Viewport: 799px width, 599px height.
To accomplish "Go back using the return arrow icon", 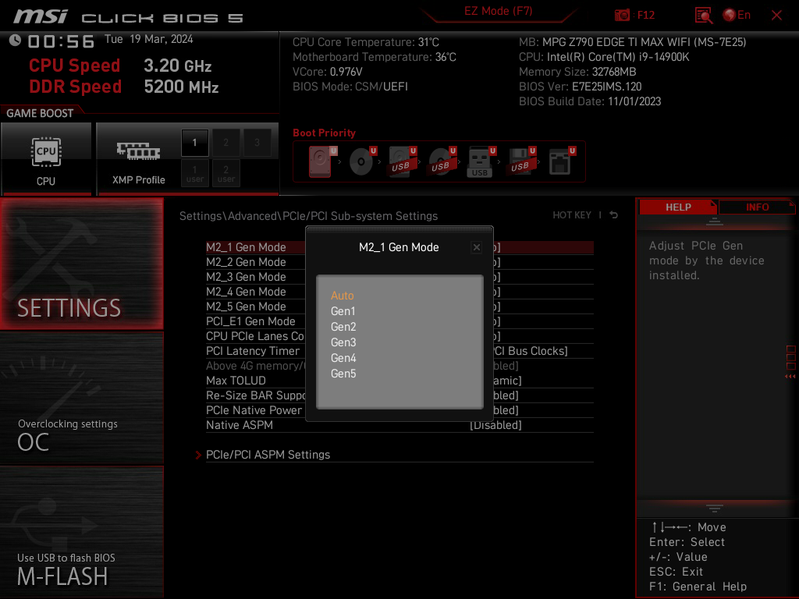I will click(x=614, y=215).
